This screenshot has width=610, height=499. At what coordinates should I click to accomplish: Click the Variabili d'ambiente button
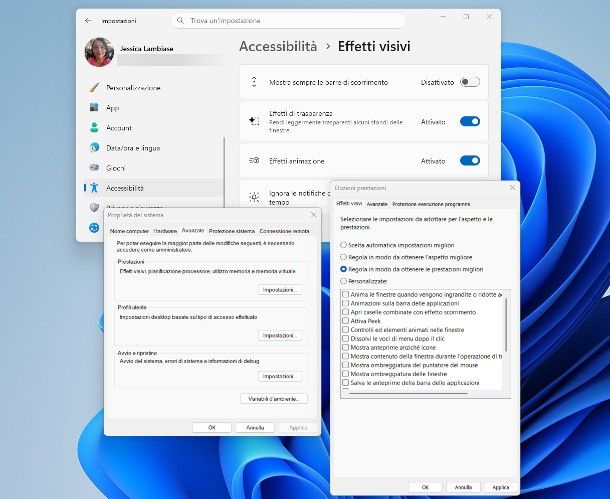pos(274,399)
